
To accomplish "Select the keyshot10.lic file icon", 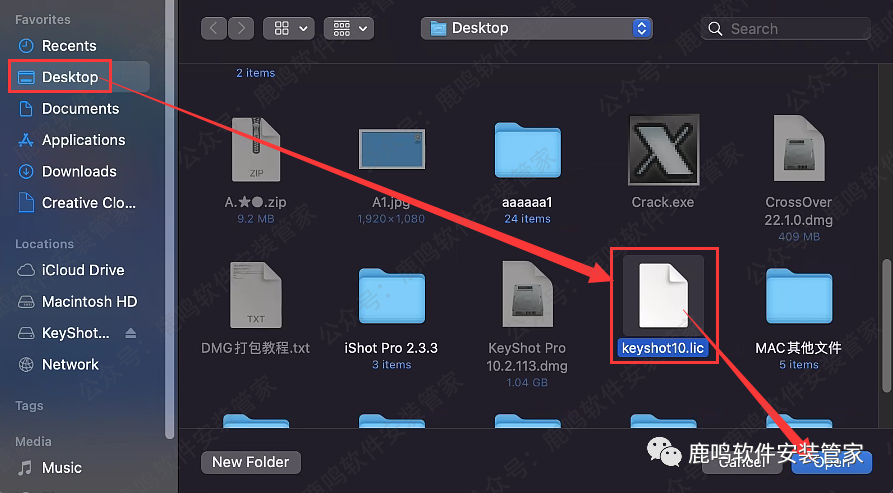I will tap(663, 295).
